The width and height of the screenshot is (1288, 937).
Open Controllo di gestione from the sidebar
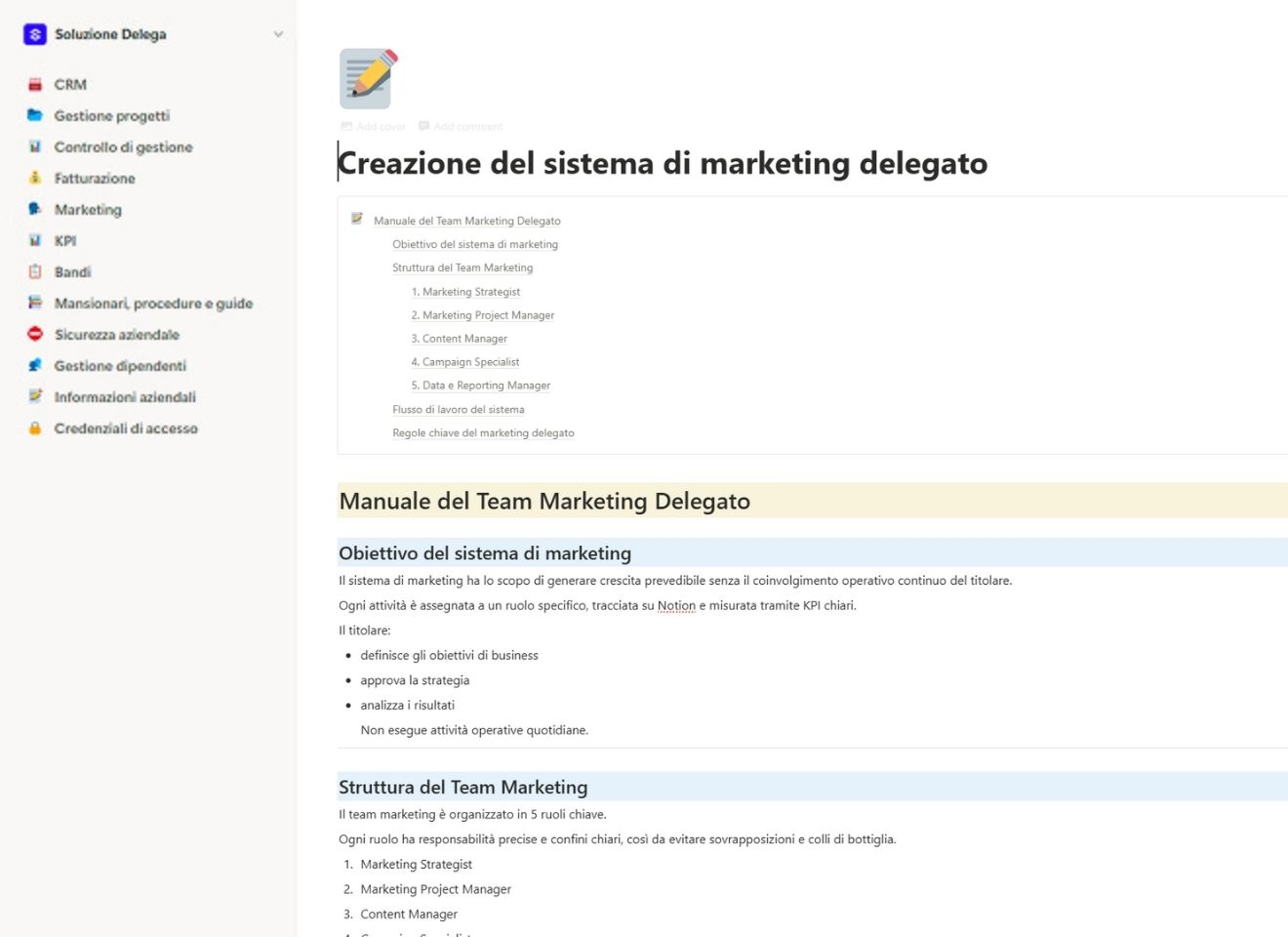(x=124, y=146)
